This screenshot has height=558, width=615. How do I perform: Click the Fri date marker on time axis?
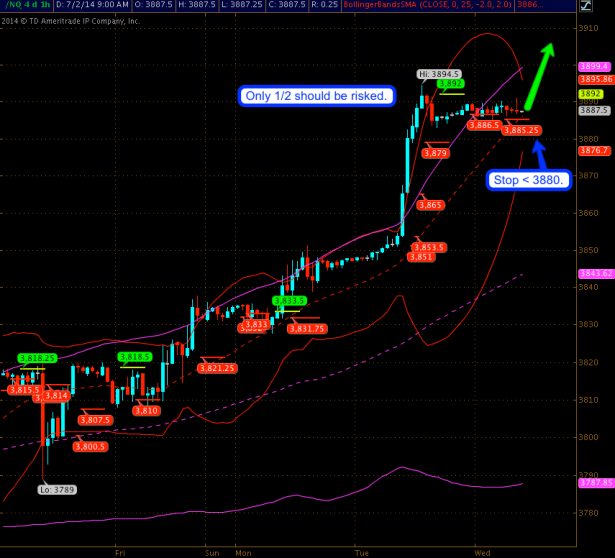point(120,553)
